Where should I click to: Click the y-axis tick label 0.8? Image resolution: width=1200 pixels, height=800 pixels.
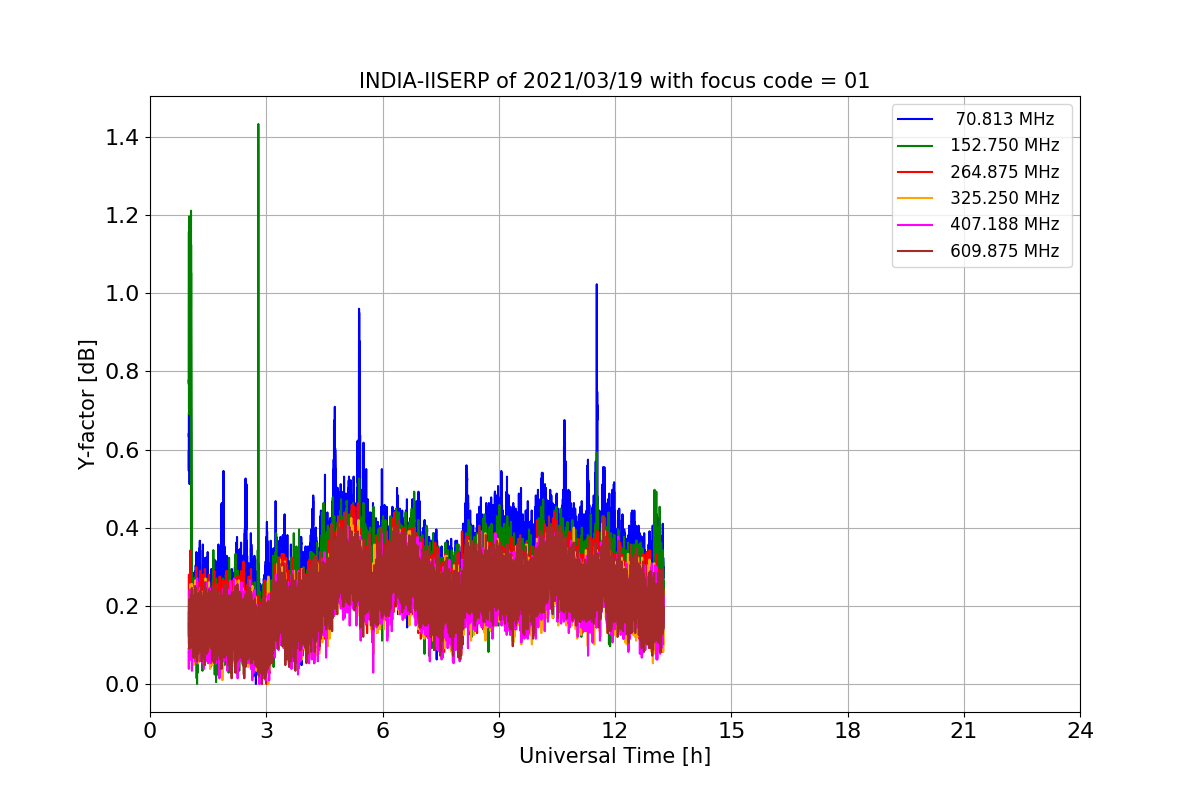[x=122, y=372]
